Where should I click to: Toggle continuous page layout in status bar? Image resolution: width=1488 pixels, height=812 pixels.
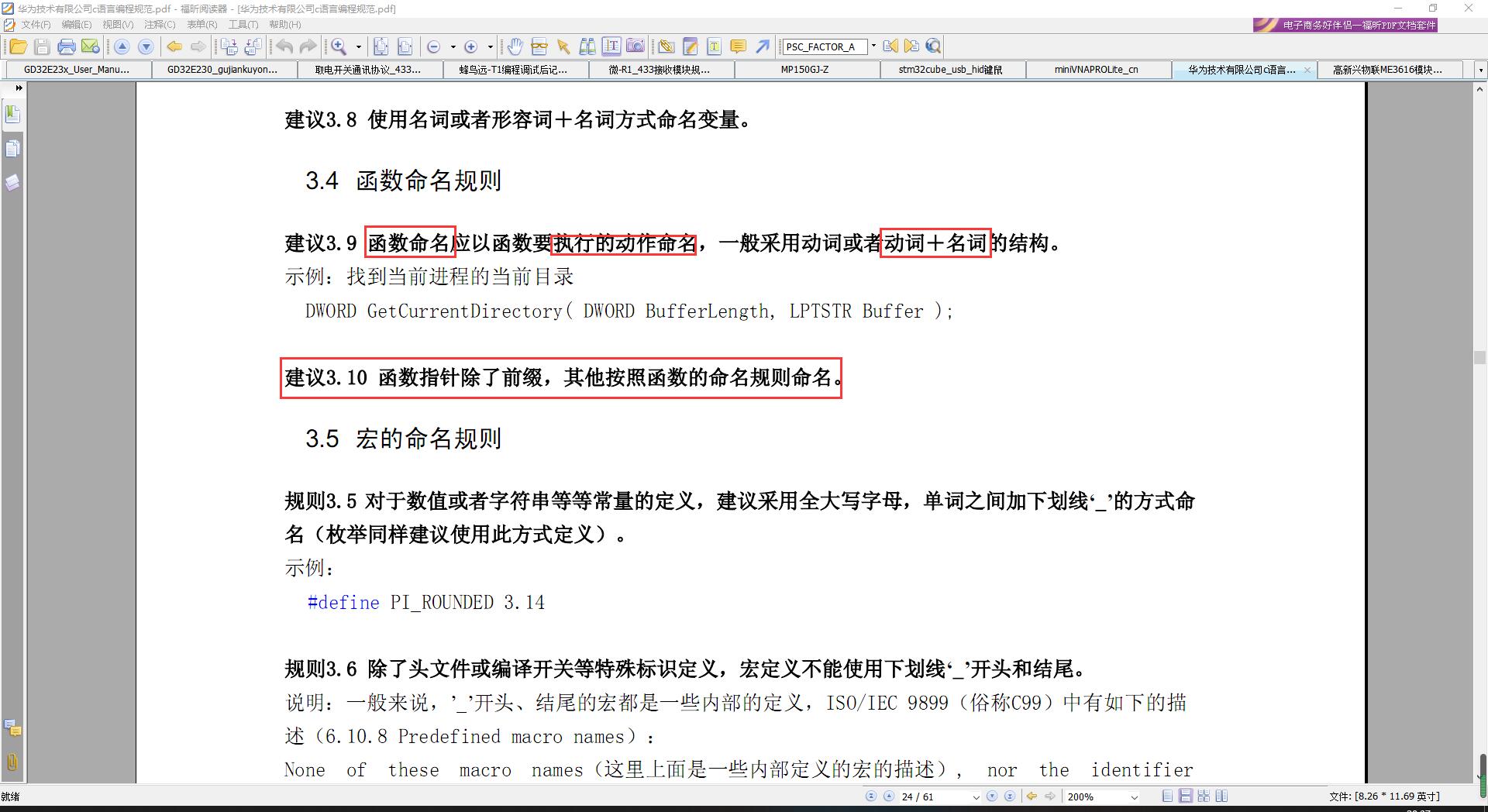[x=1184, y=796]
